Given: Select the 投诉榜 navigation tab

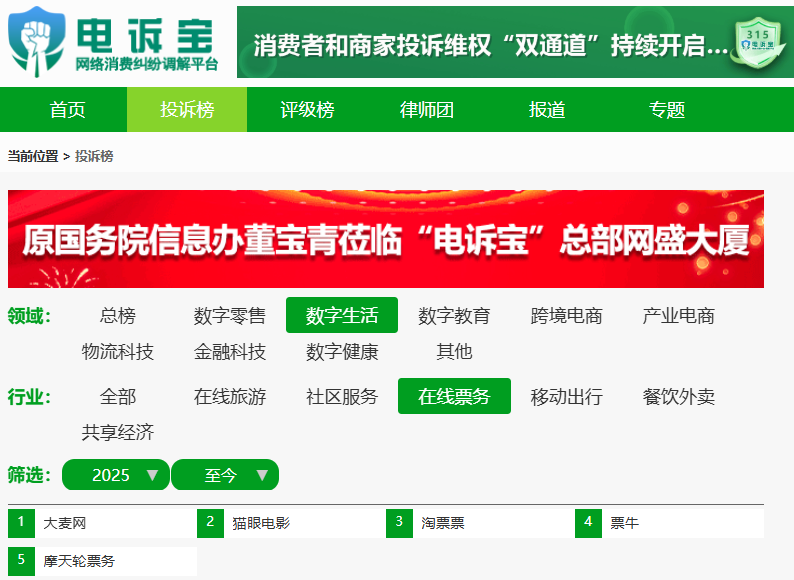Looking at the screenshot, I should click(x=187, y=110).
